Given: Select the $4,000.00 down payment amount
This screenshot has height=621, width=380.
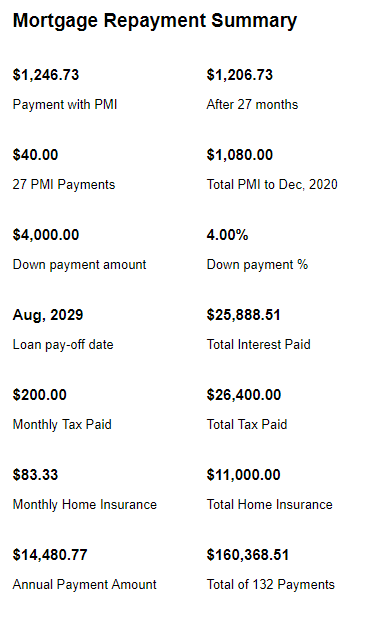Looking at the screenshot, I should tap(46, 235).
